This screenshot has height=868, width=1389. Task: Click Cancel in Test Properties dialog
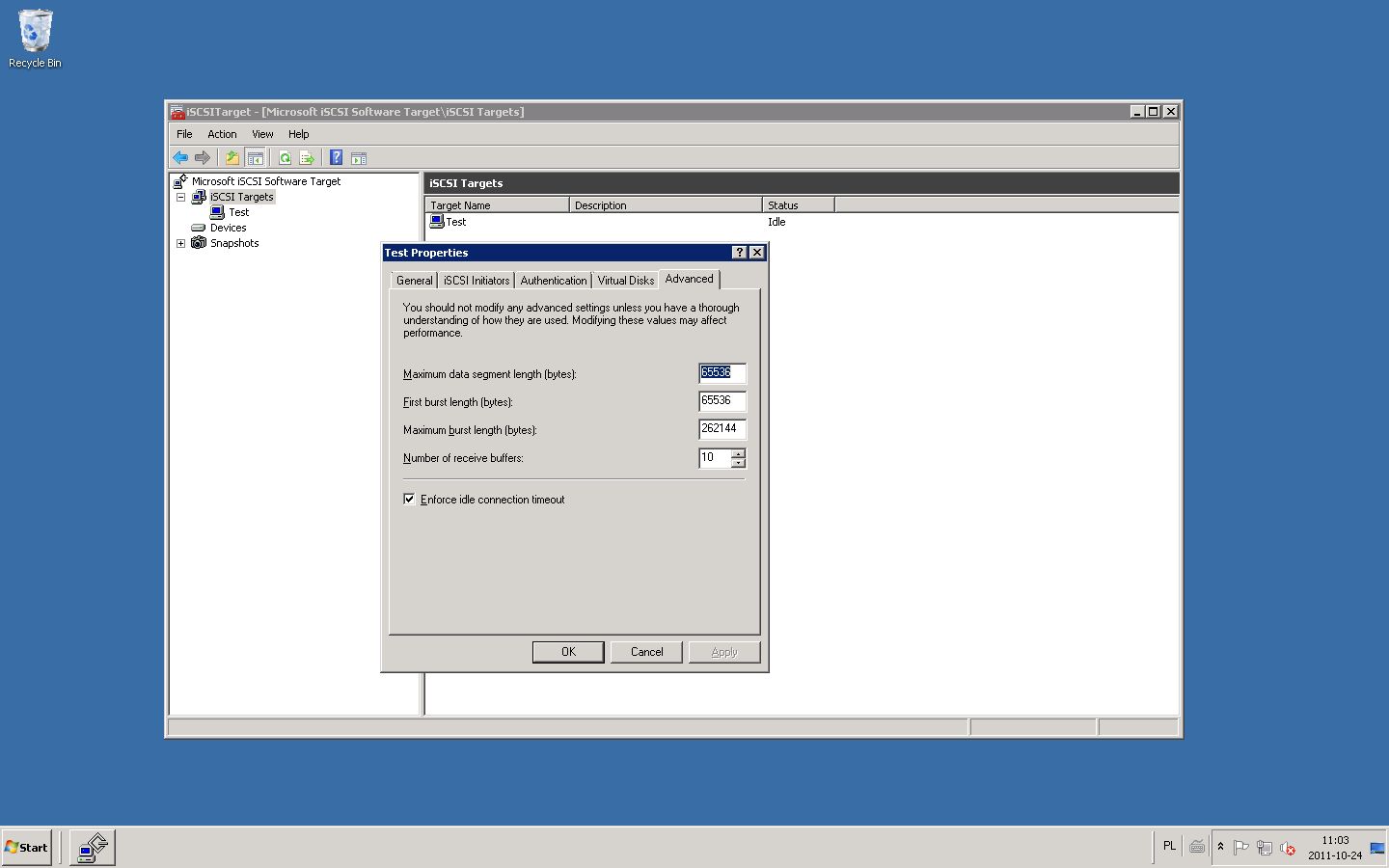646,652
